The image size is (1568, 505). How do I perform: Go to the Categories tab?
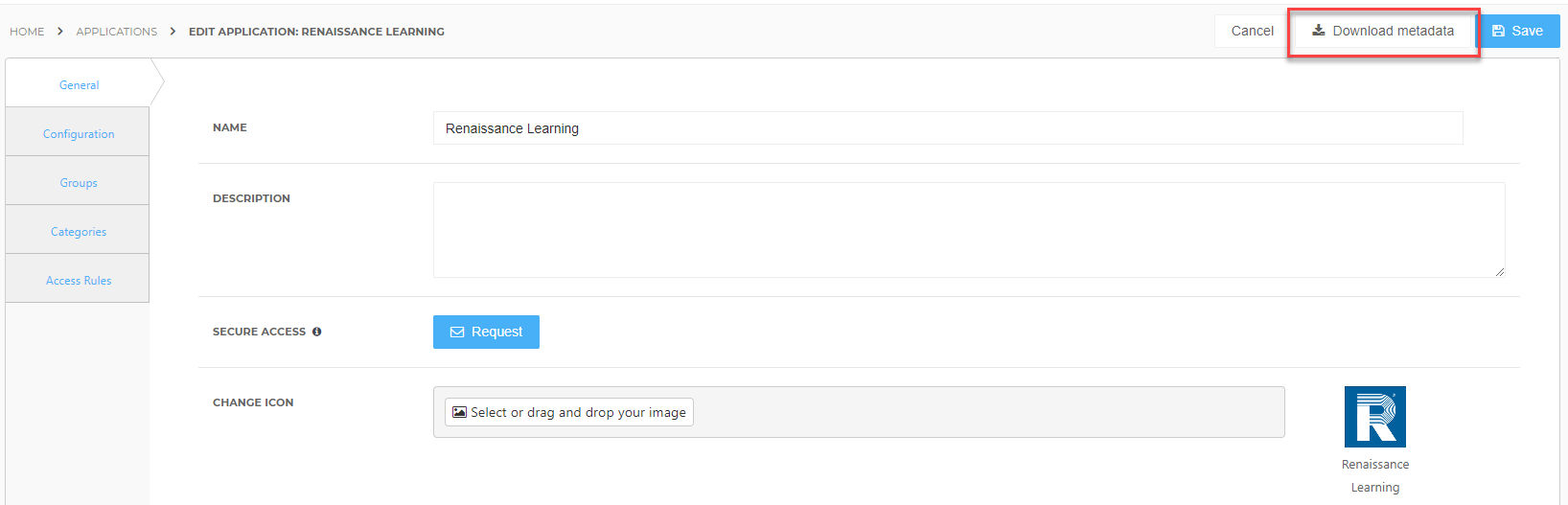(x=79, y=232)
